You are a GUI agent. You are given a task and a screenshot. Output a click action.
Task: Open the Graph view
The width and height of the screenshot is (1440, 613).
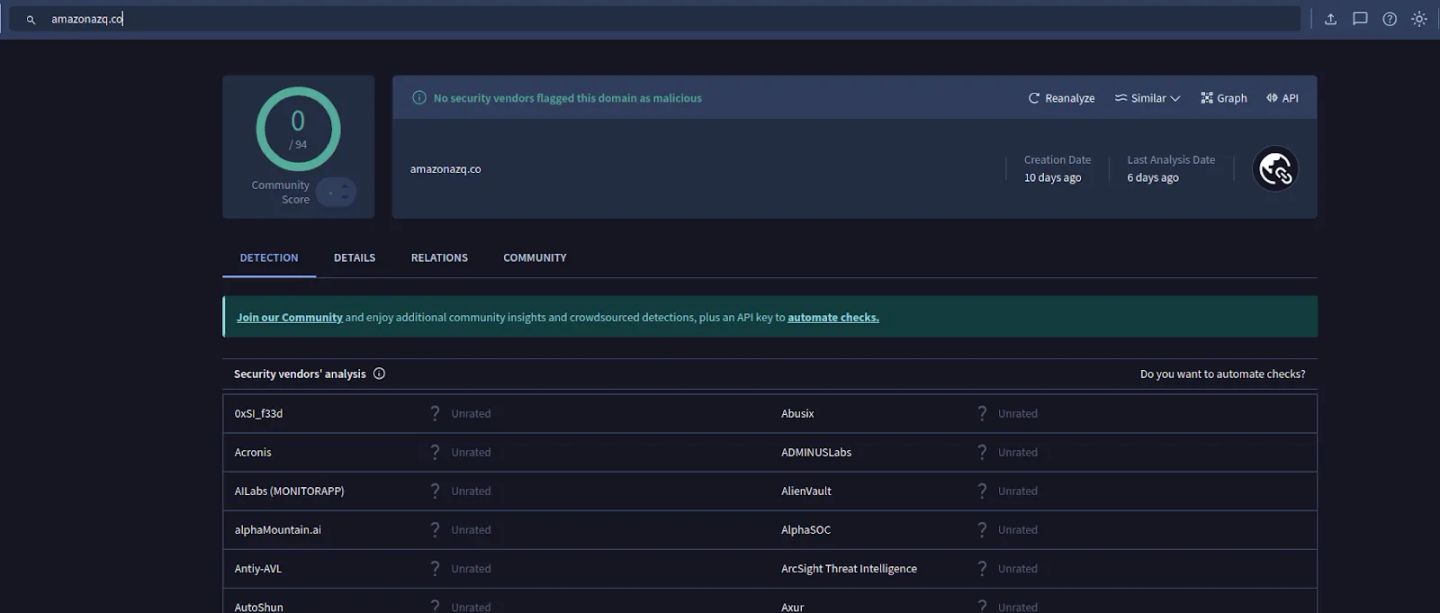pyautogui.click(x=1224, y=98)
